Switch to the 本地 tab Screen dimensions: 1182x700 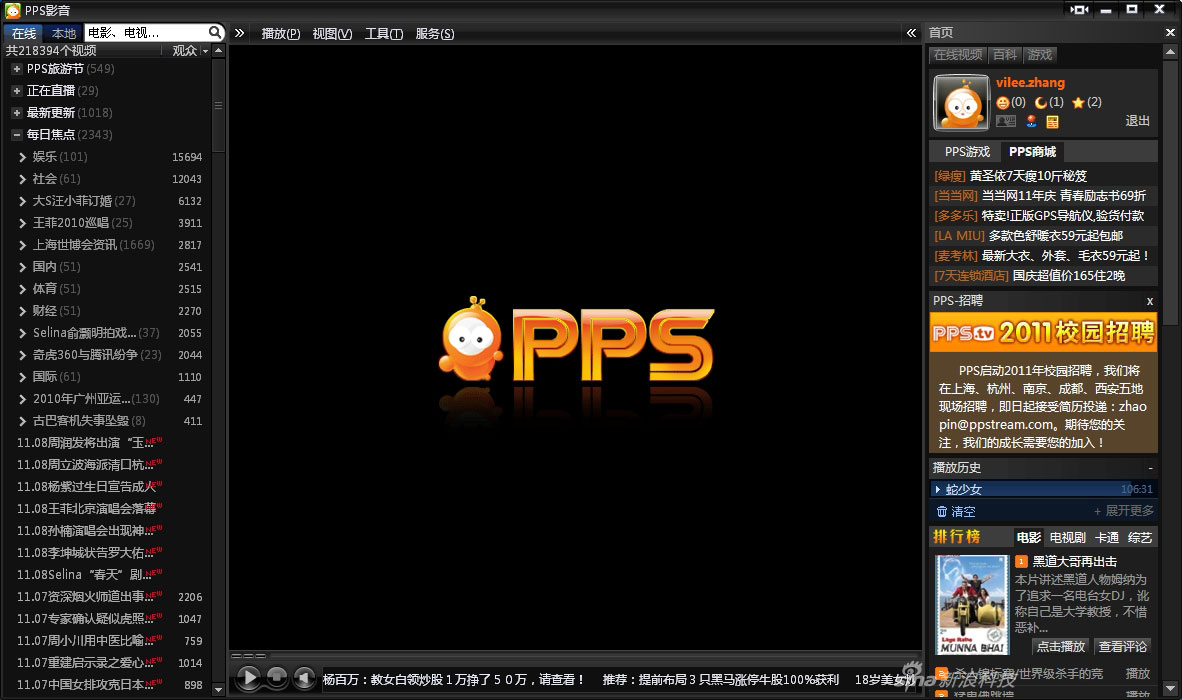(x=63, y=33)
